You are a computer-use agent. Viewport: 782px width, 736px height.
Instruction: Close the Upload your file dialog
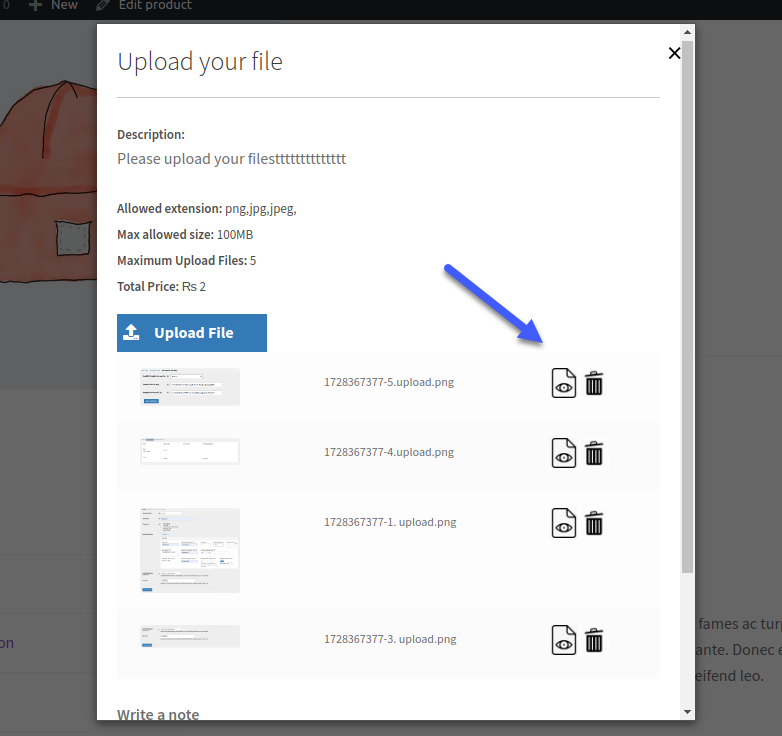click(x=674, y=53)
